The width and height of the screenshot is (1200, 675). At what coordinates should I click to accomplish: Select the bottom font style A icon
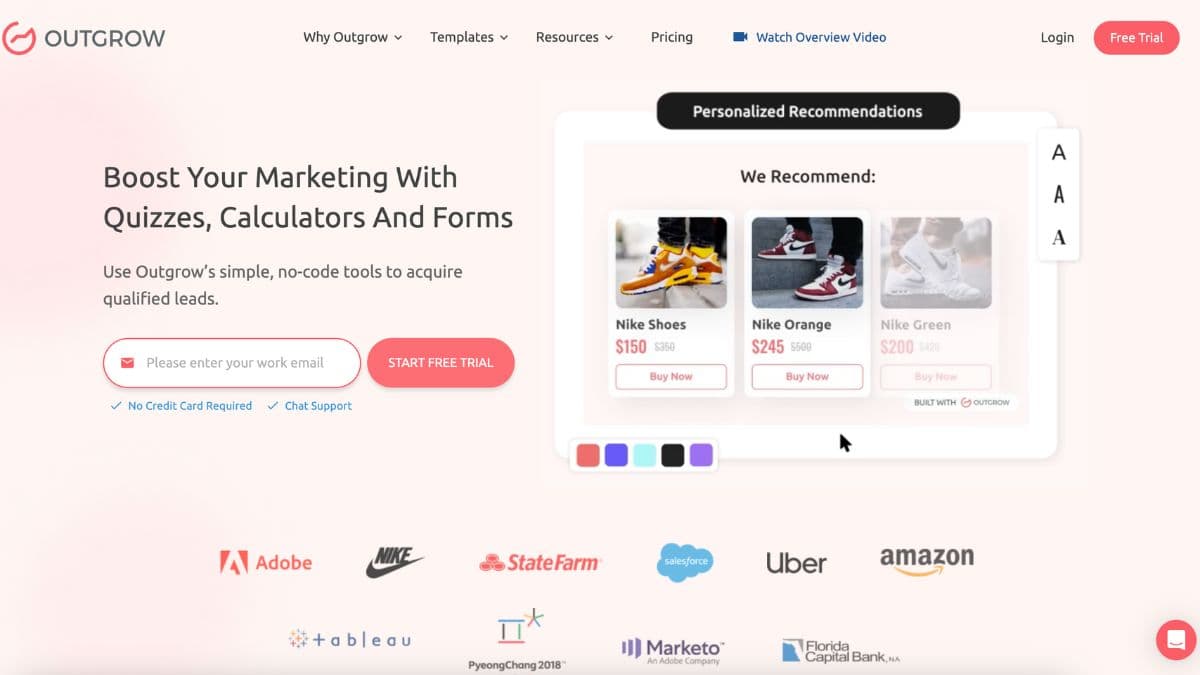(1059, 237)
